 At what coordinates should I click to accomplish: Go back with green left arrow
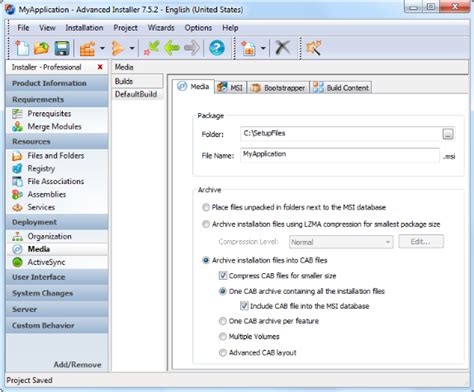(x=172, y=48)
